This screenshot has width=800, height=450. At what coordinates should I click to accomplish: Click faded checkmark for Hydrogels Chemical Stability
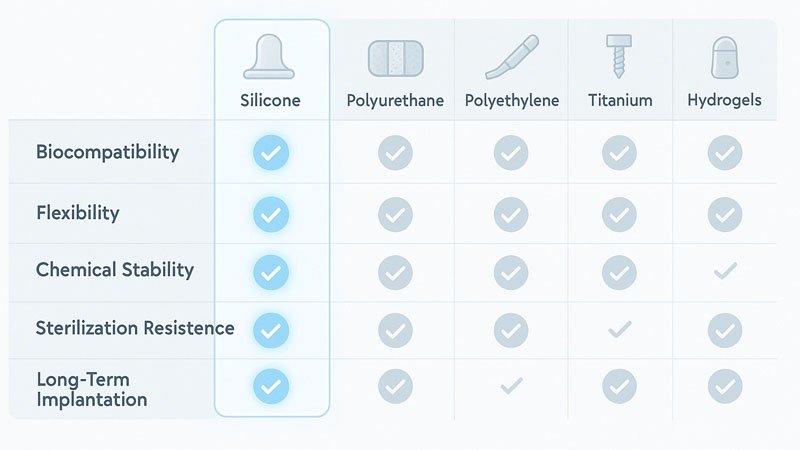[x=725, y=271]
